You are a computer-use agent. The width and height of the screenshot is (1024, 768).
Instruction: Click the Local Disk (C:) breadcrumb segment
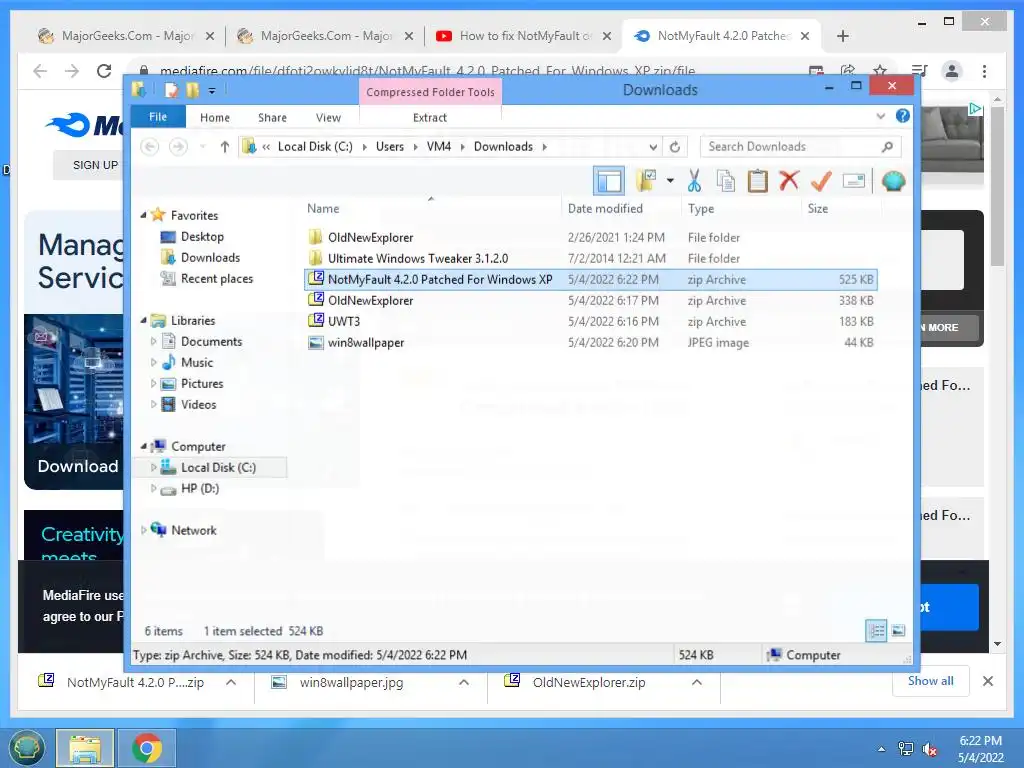[x=315, y=147]
